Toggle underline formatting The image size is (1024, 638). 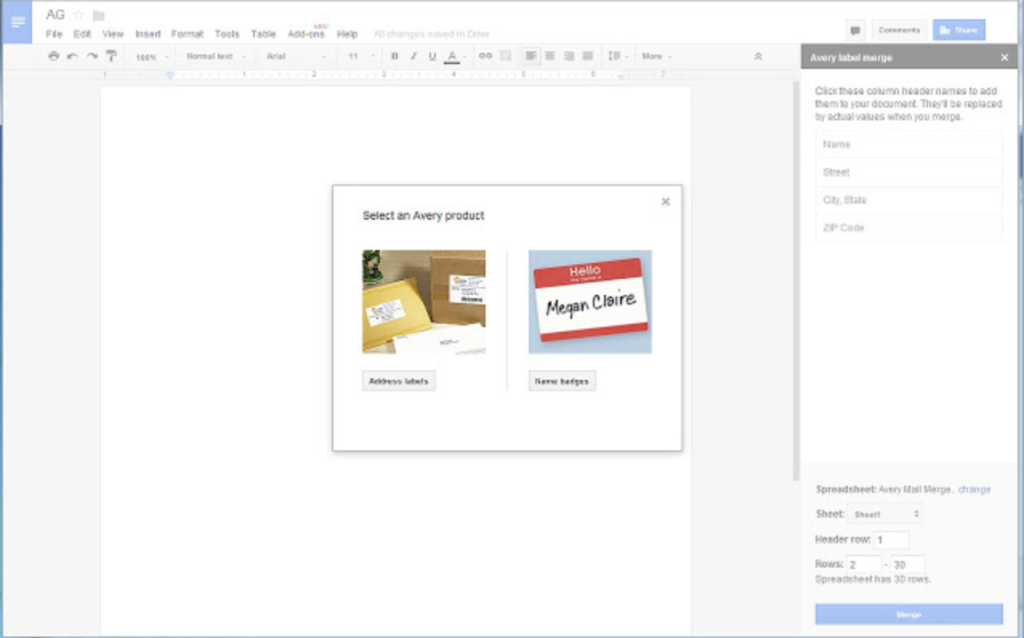click(x=431, y=56)
